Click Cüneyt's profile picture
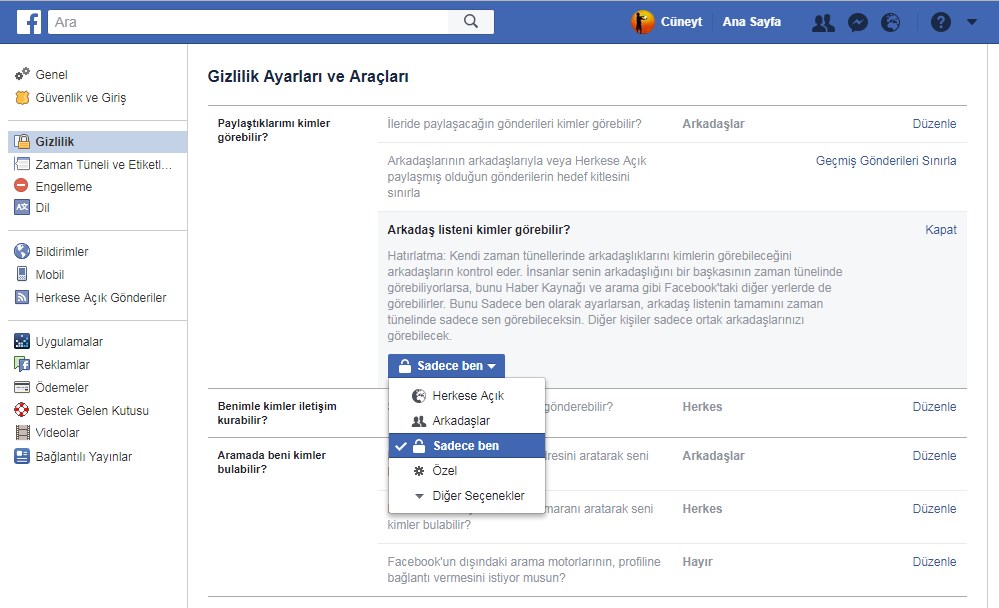Image resolution: width=999 pixels, height=608 pixels. click(643, 22)
